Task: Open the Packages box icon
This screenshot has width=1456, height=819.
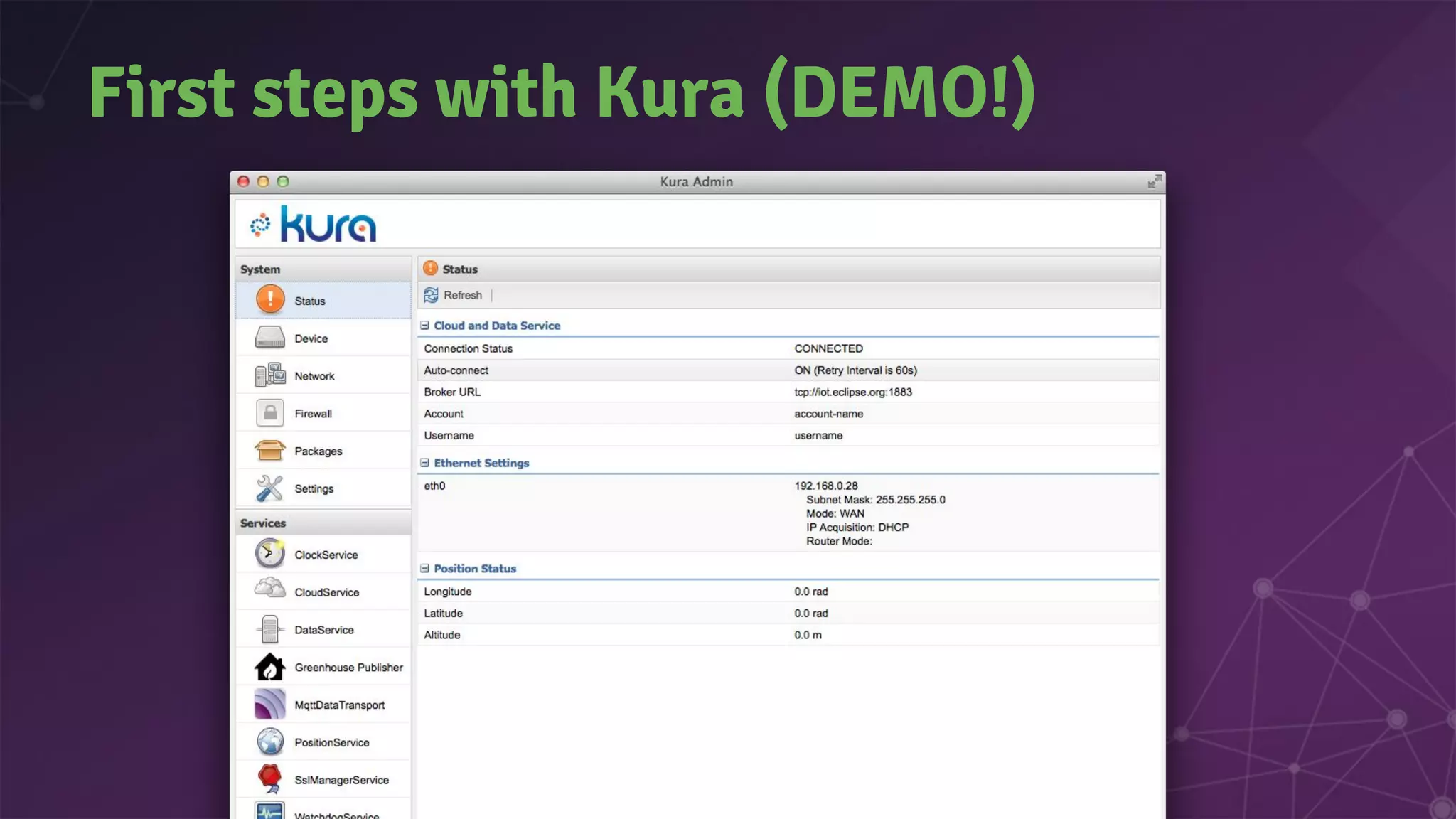Action: 270,450
